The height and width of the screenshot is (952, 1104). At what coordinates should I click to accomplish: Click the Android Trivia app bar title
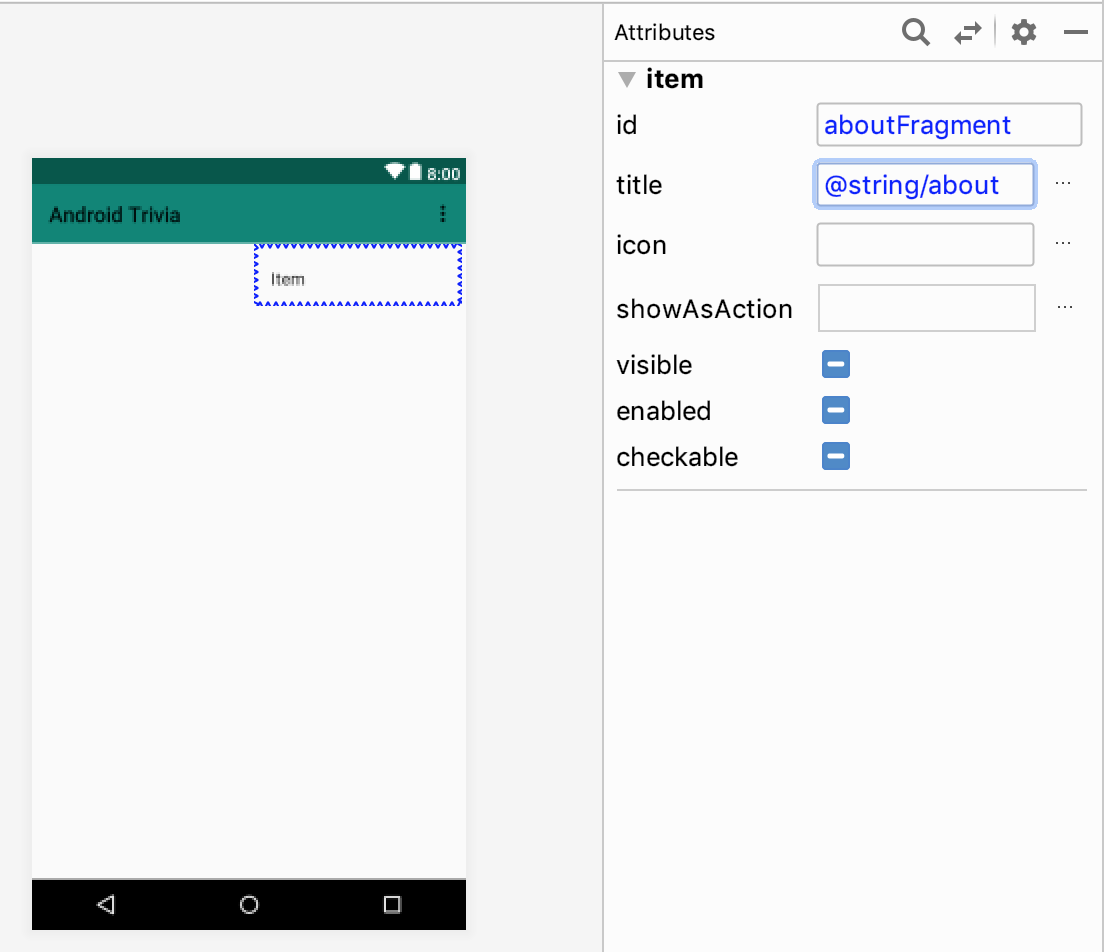(x=115, y=214)
